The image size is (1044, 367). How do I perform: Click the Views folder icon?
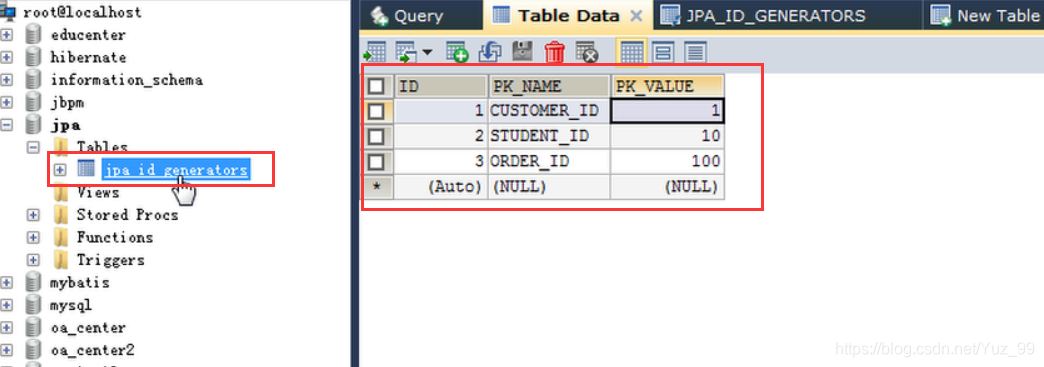61,192
